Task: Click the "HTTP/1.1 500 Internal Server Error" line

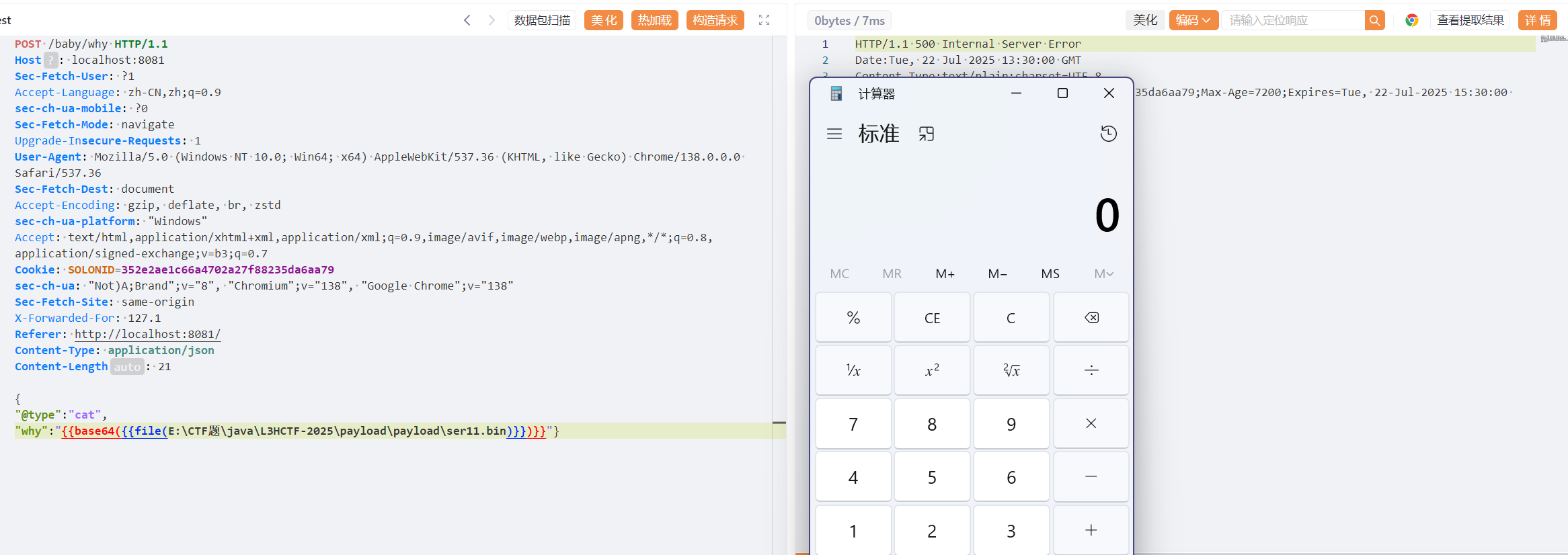Action: 968,44
